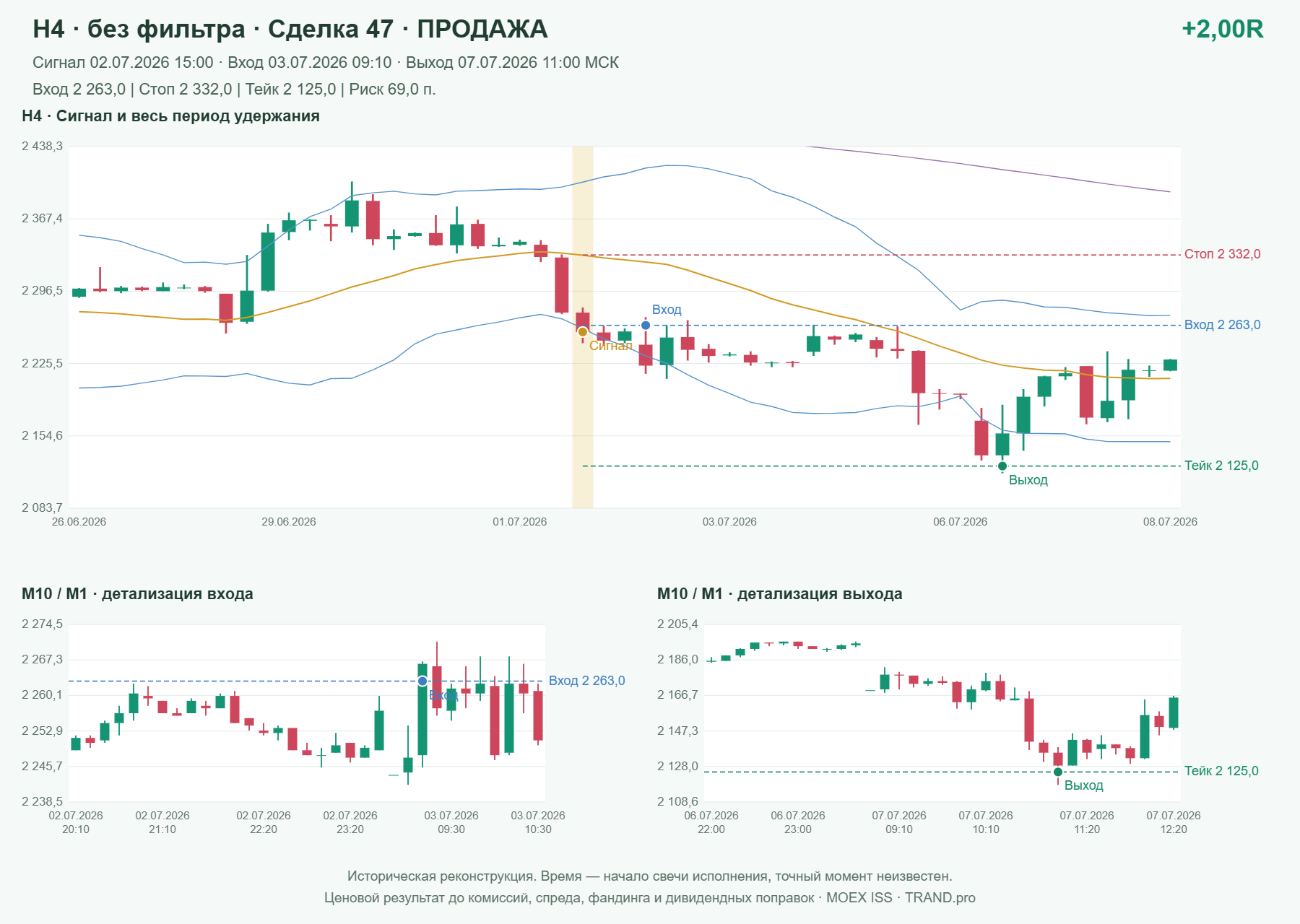Image resolution: width=1300 pixels, height=924 pixels.
Task: Click the 'Тейк 2 125,0' label in exit detail chart
Action: [x=1221, y=771]
